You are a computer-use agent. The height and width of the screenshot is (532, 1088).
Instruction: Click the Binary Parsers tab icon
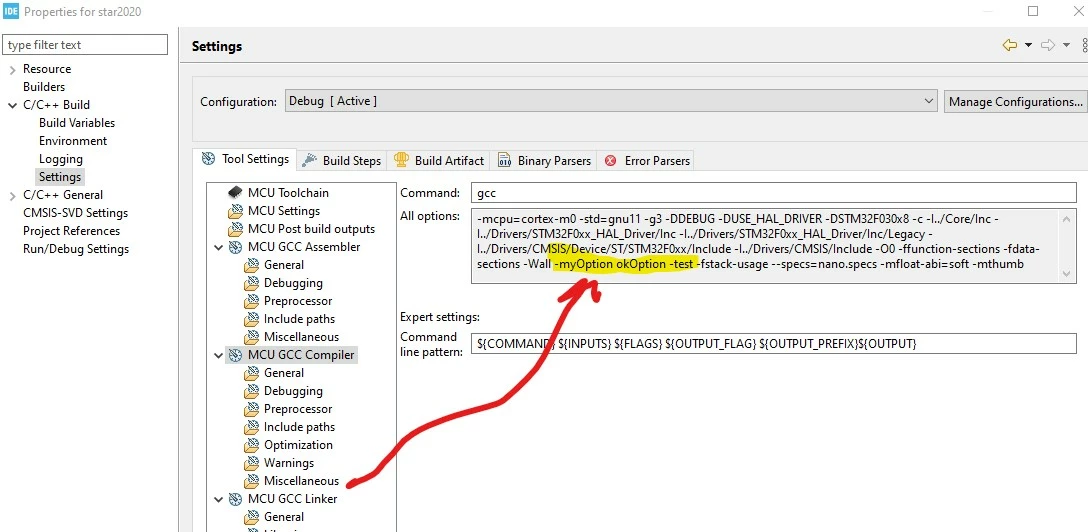[504, 160]
